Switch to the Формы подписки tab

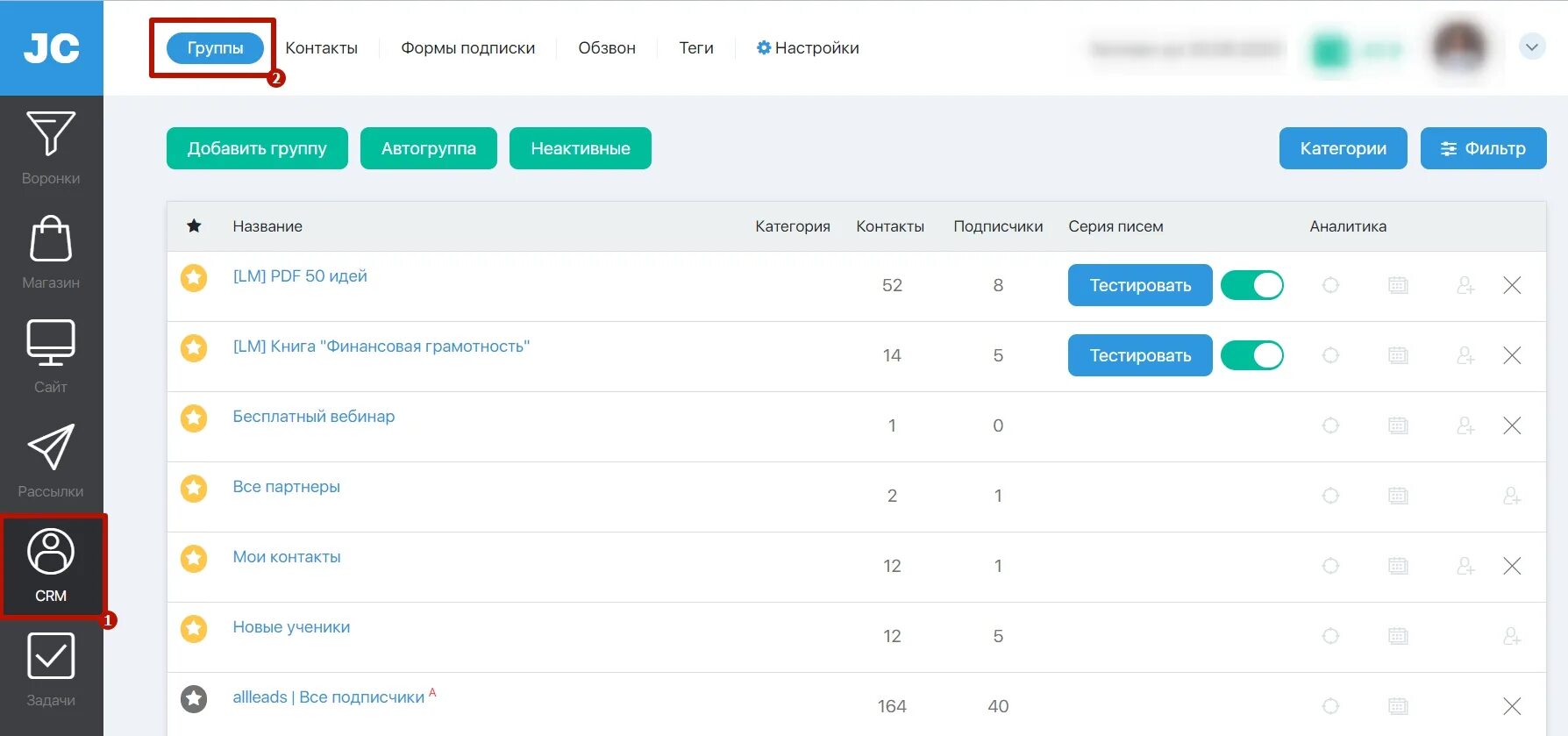468,47
